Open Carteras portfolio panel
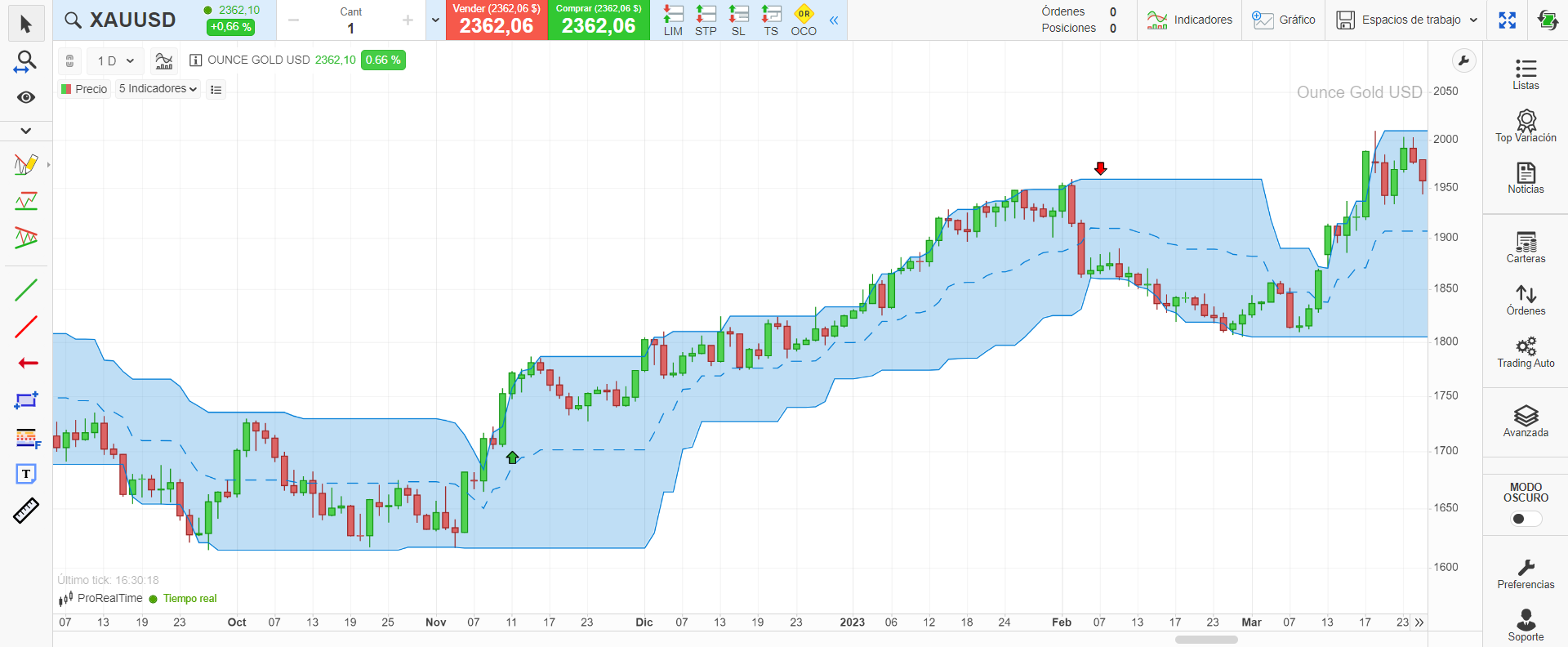 (1526, 248)
